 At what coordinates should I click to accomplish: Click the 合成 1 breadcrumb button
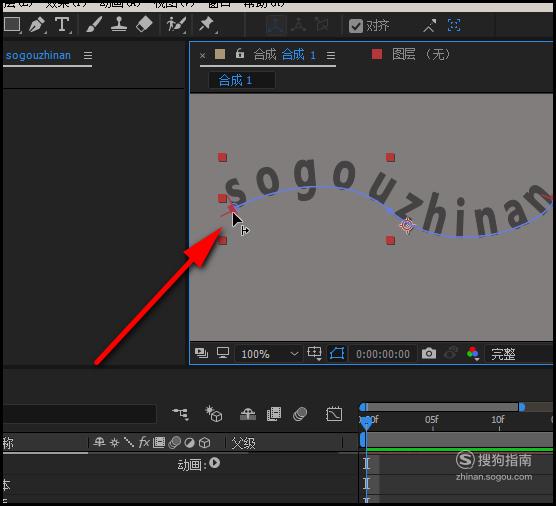point(242,80)
